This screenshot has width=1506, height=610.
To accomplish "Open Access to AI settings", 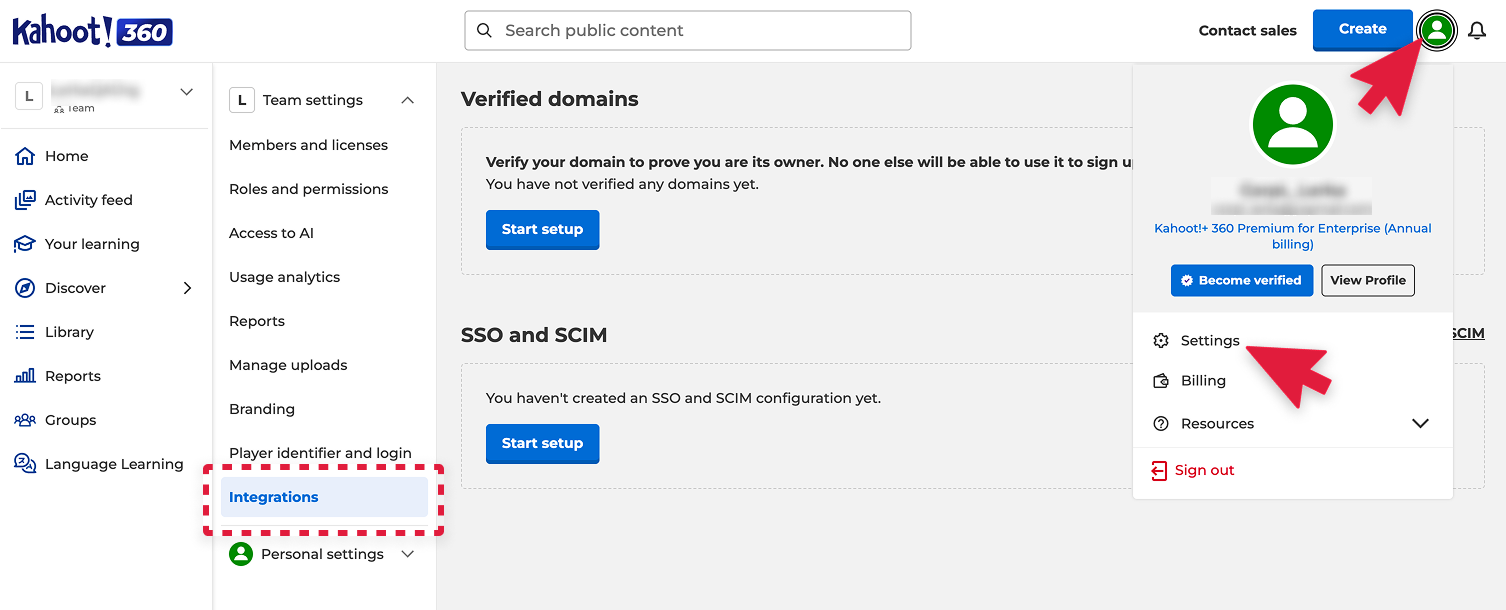I will 271,233.
